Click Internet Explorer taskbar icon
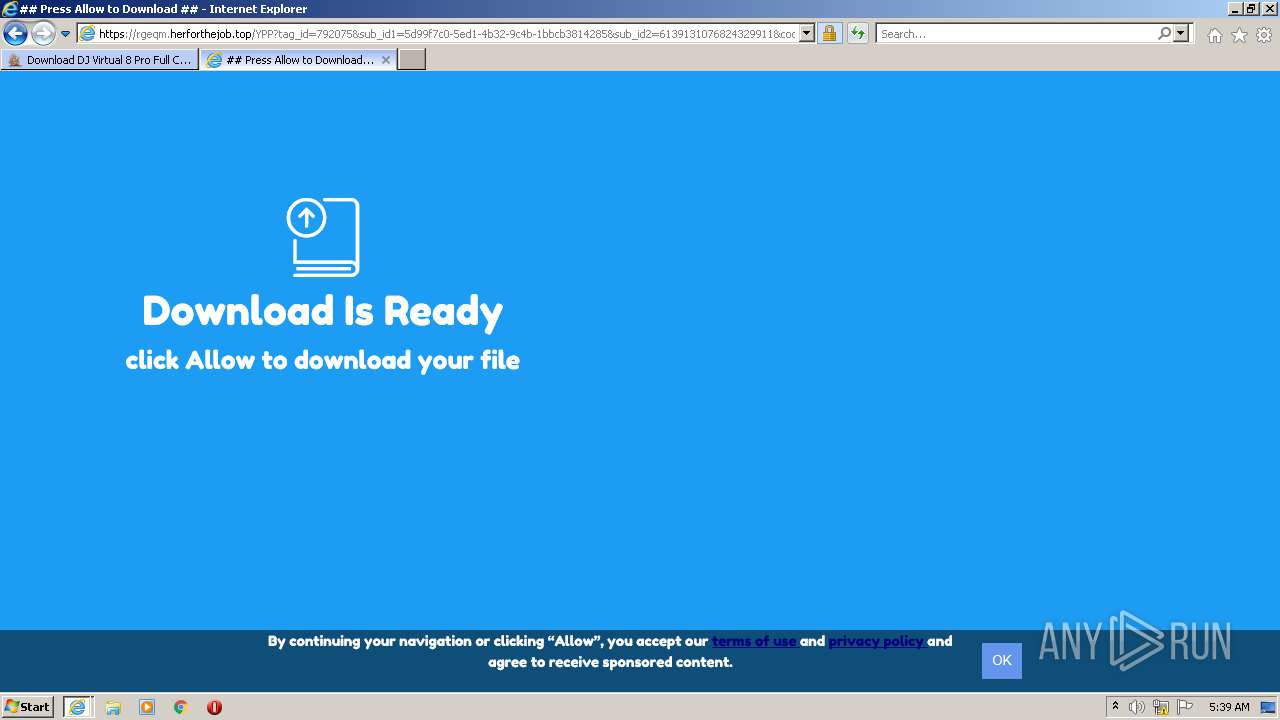1280x720 pixels. tap(78, 707)
